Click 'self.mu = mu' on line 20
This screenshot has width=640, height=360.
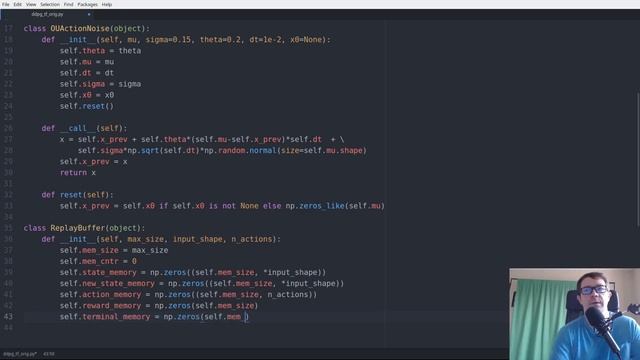[x=87, y=62]
